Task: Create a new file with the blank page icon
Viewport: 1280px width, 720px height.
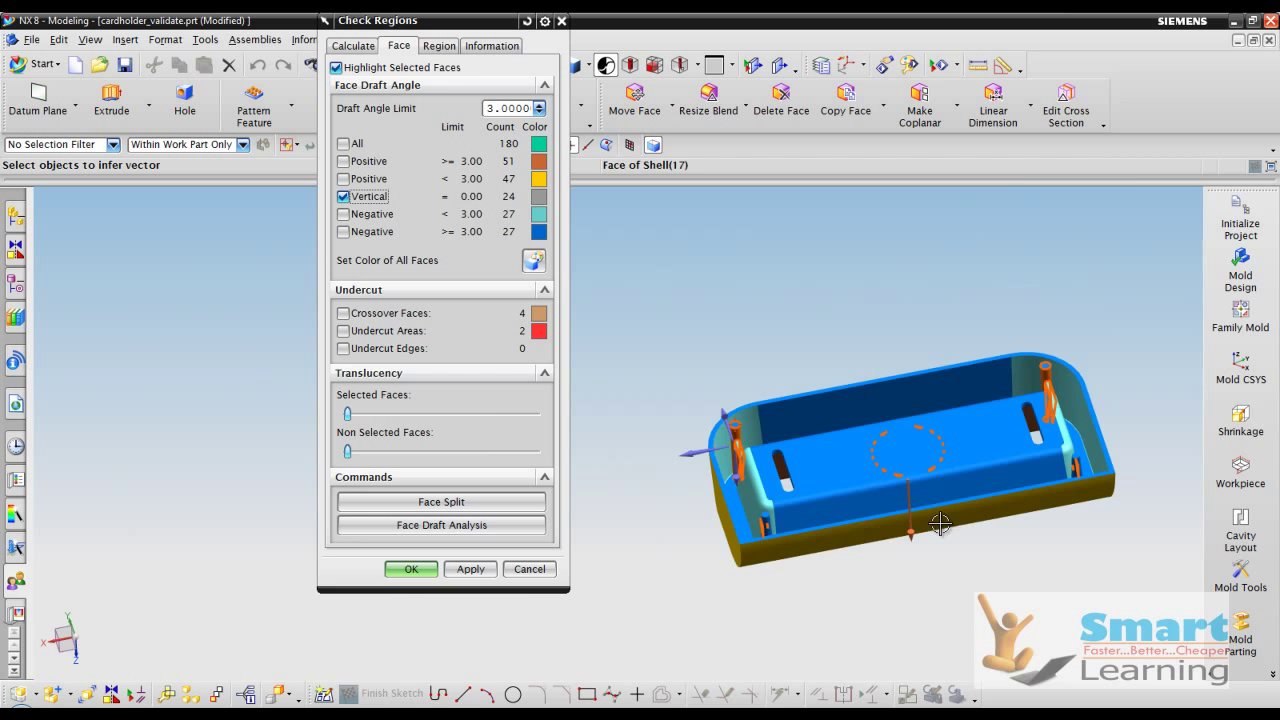Action: pyautogui.click(x=75, y=65)
